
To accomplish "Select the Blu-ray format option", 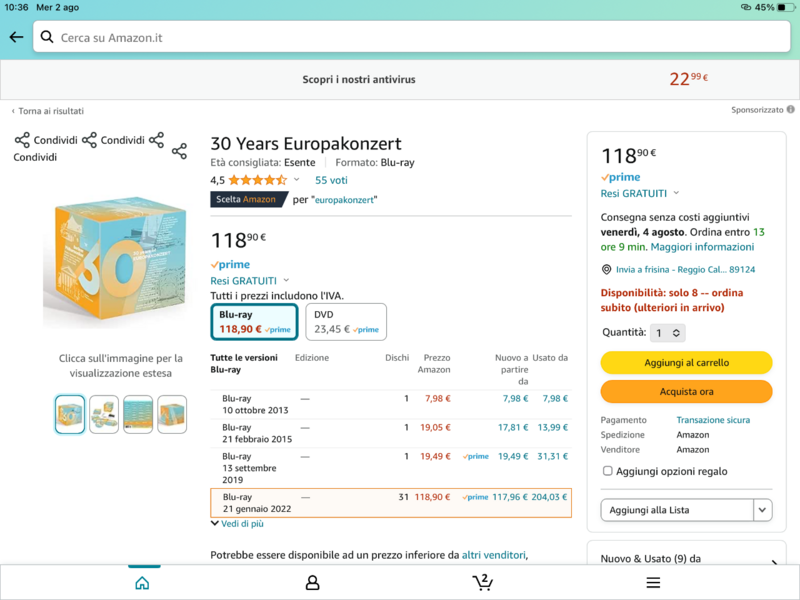I will [254, 321].
